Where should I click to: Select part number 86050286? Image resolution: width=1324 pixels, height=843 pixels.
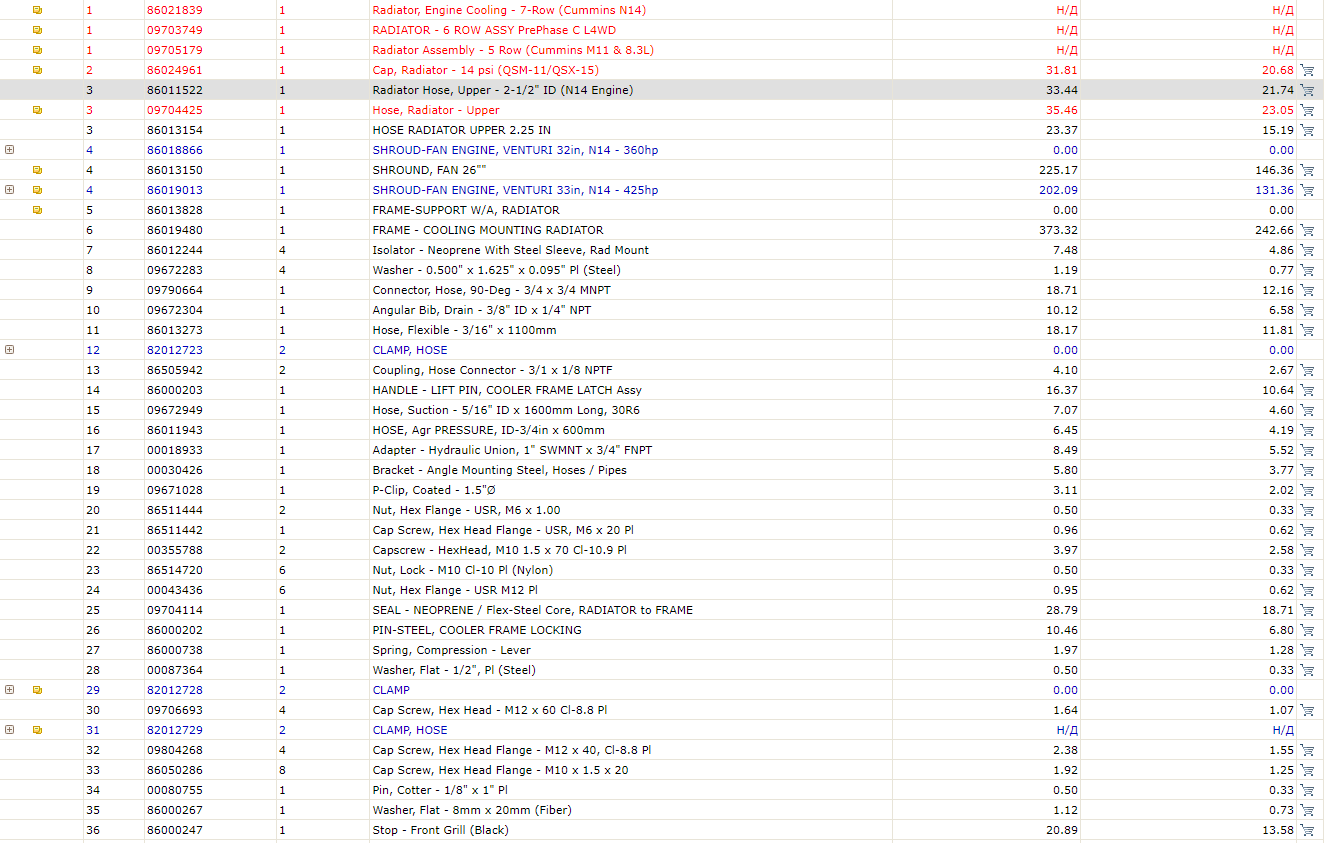pos(175,770)
